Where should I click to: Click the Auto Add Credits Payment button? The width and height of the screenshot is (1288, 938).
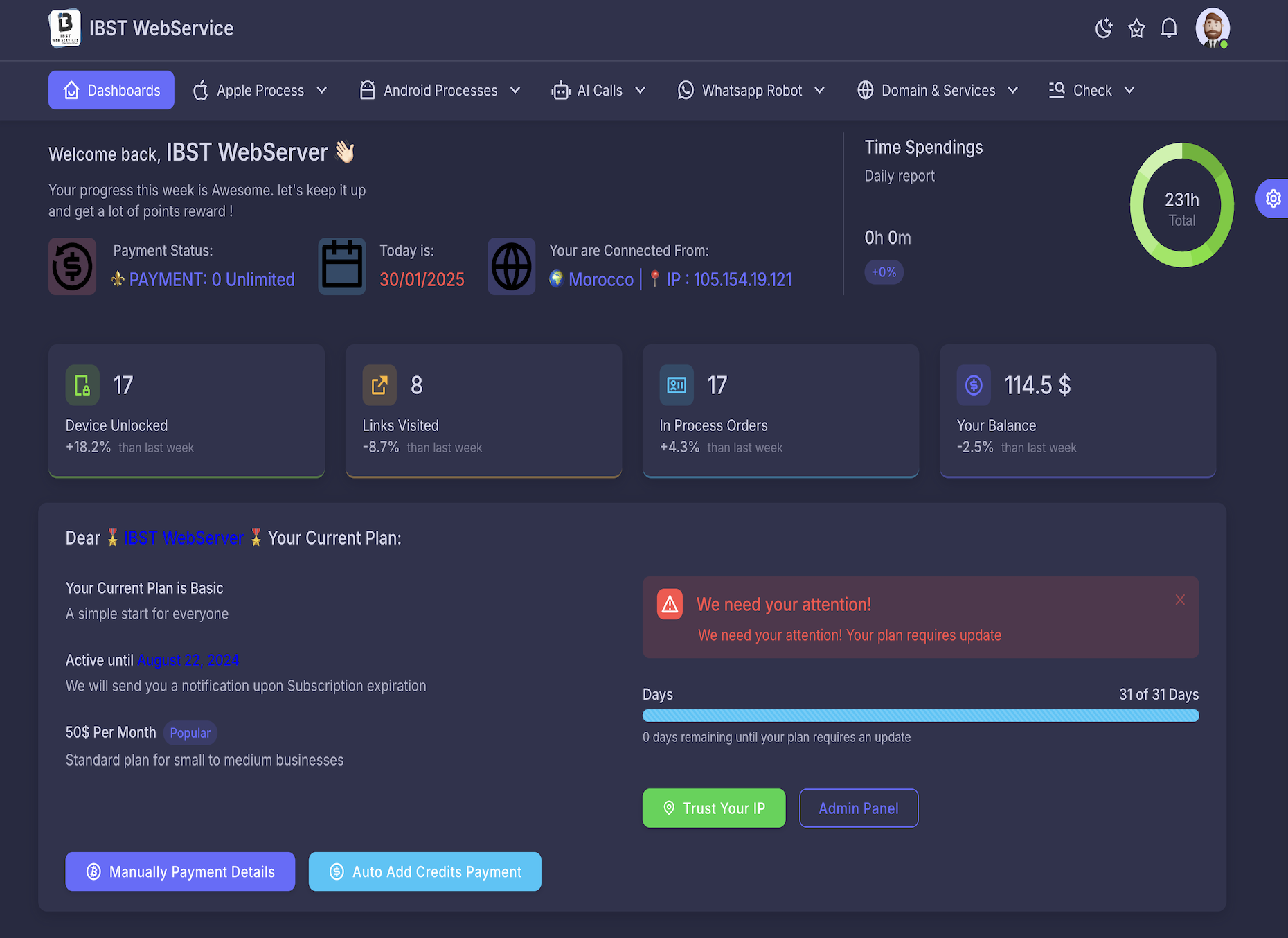coord(424,871)
